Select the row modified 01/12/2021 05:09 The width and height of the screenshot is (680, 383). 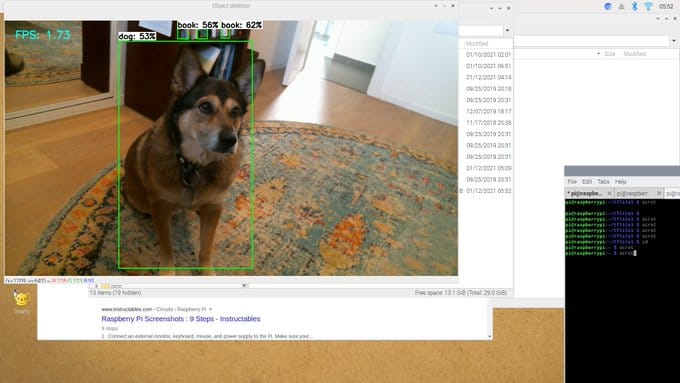[488, 168]
